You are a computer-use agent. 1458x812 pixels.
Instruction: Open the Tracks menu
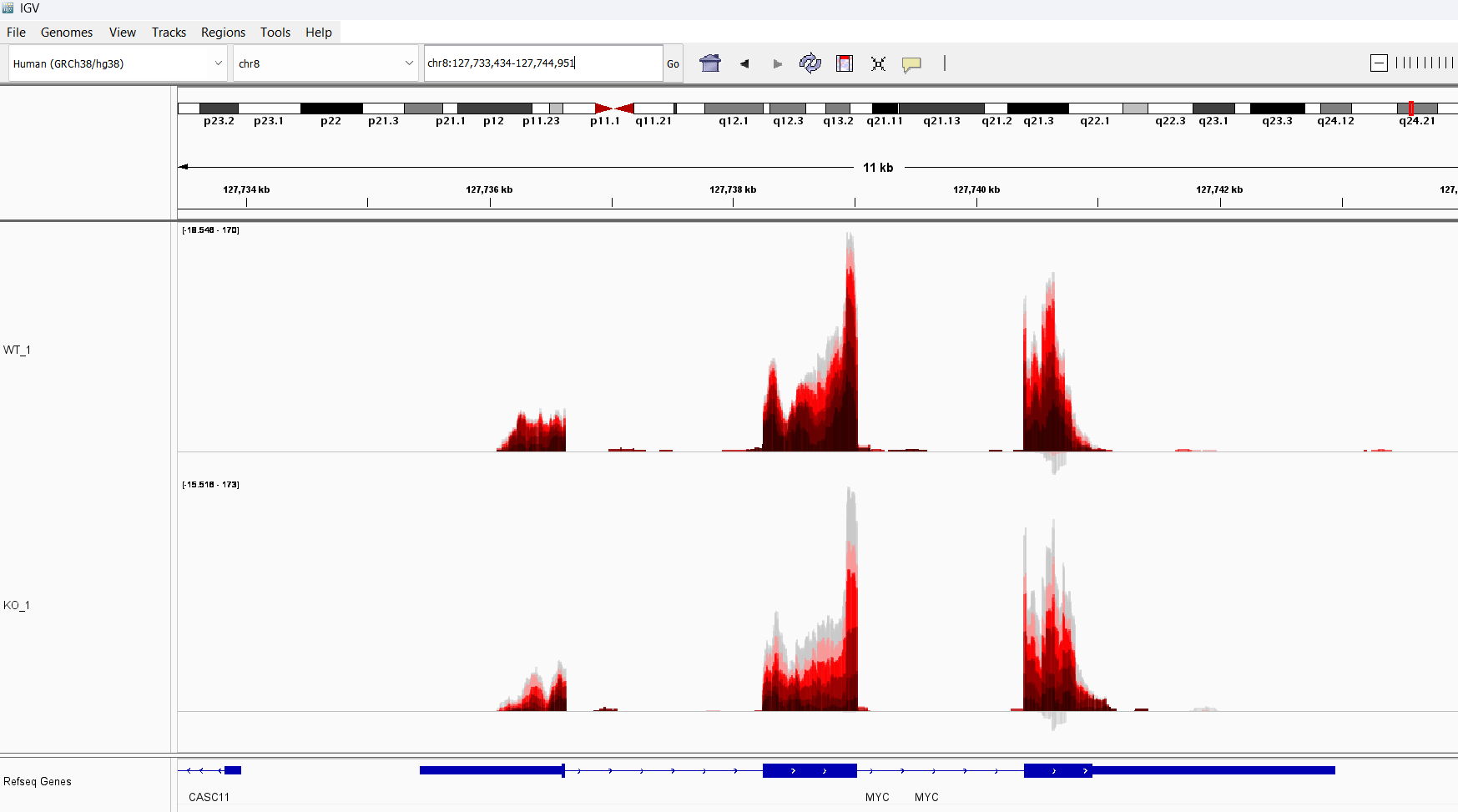tap(169, 33)
